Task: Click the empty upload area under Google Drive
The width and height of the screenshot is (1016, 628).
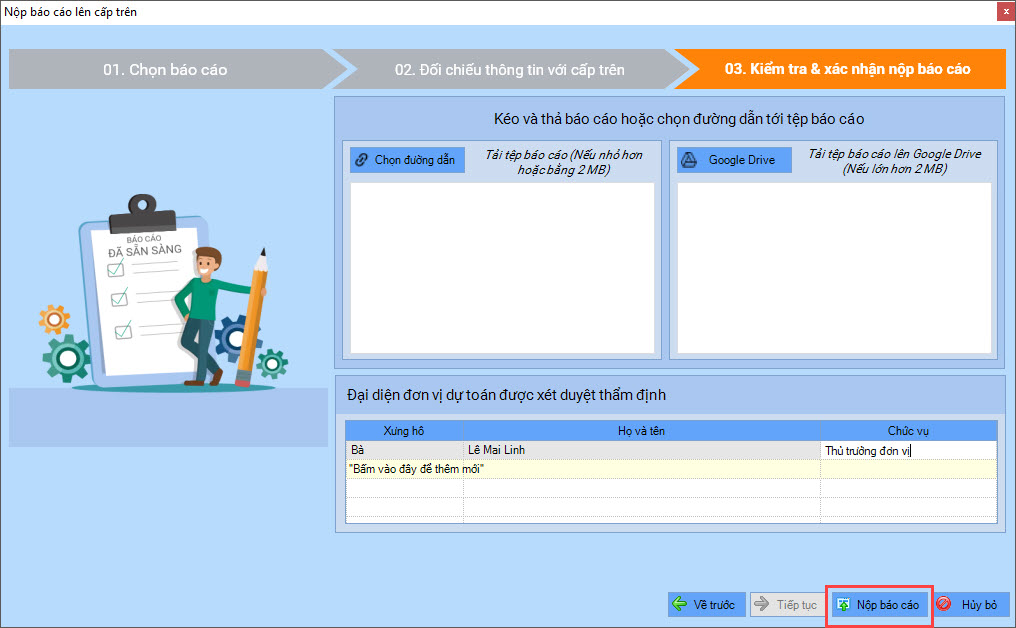Action: click(x=834, y=267)
